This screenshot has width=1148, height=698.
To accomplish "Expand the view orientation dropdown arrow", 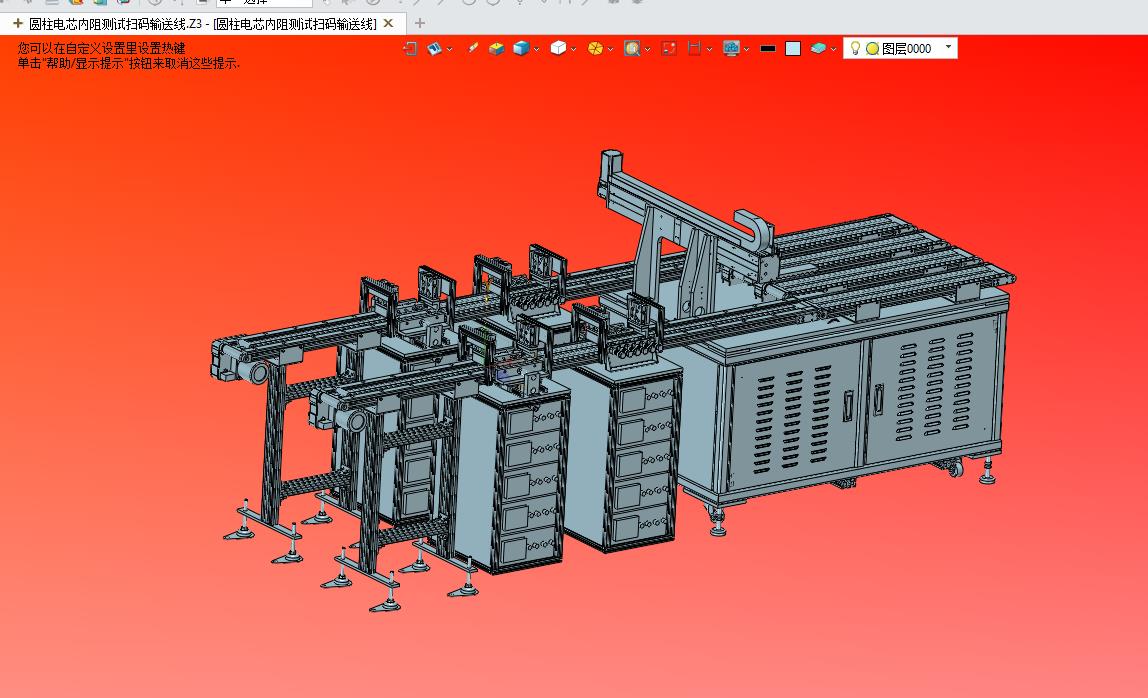I will pos(450,49).
